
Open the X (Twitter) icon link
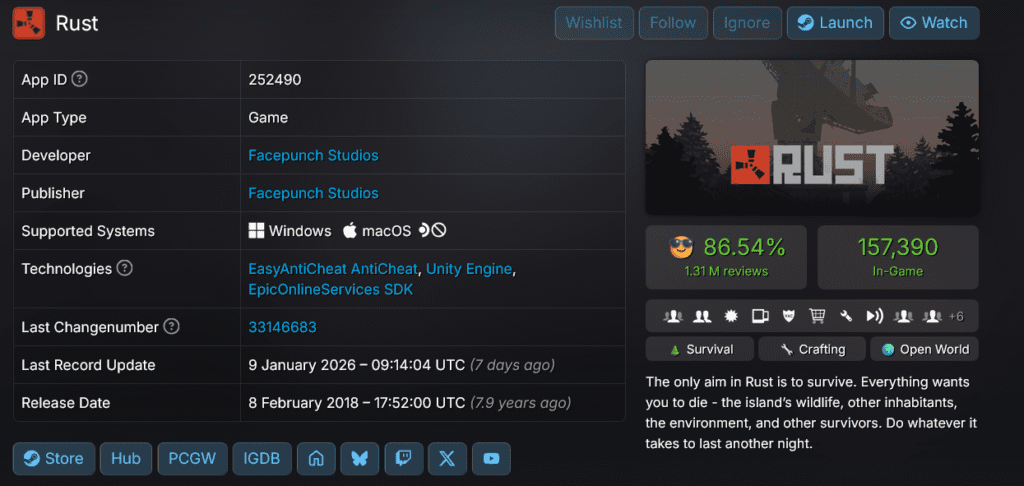pos(447,459)
